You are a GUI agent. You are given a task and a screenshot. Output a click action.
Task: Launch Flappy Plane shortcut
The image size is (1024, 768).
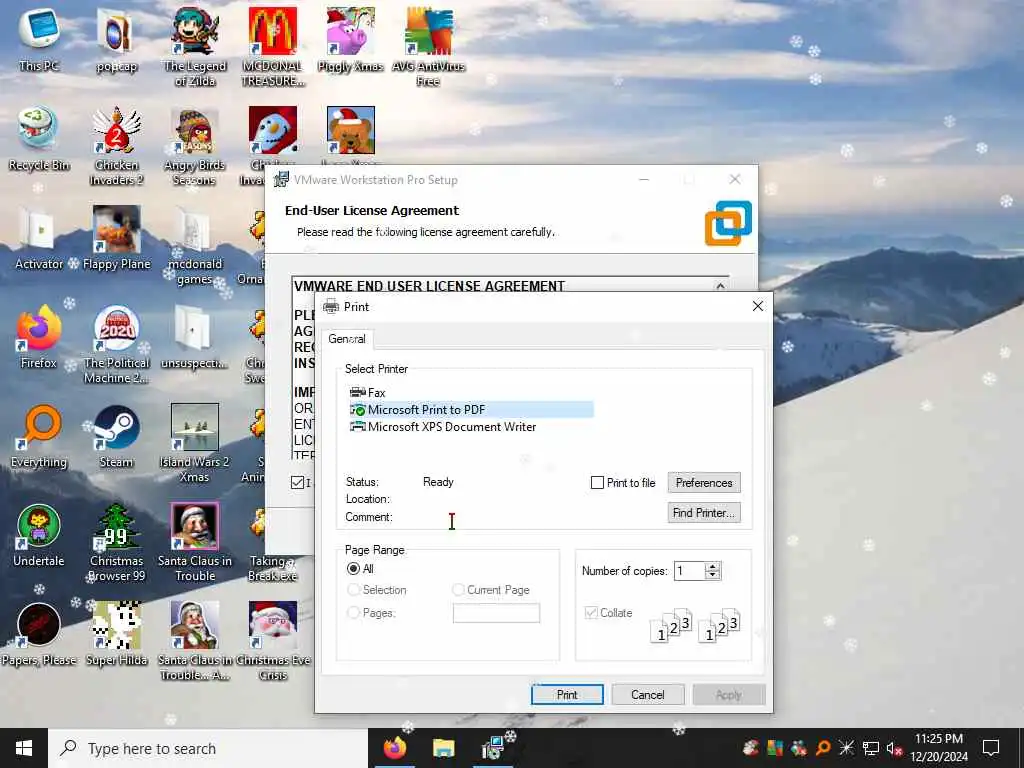click(116, 238)
